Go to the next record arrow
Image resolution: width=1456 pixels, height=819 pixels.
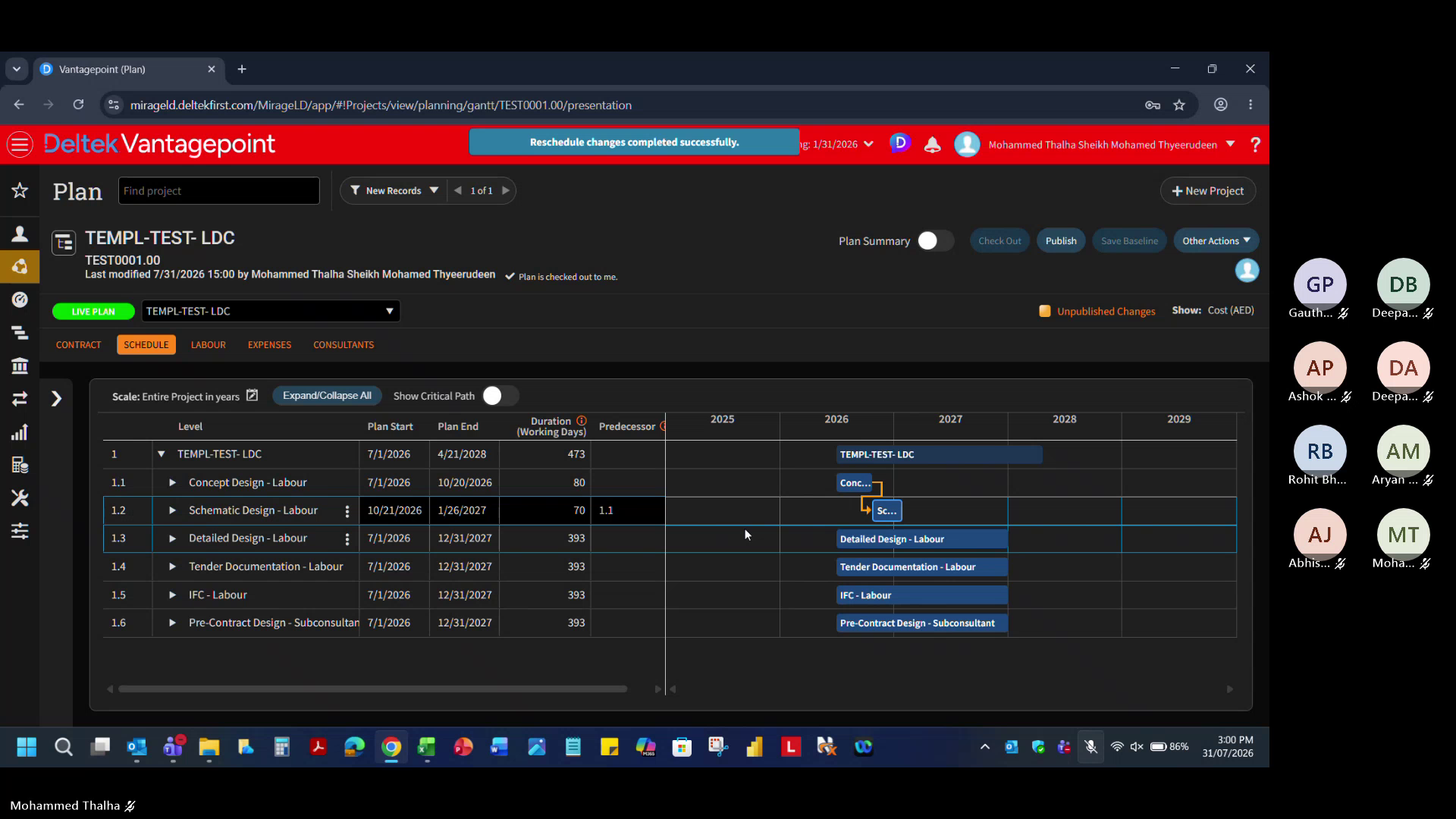tap(506, 190)
